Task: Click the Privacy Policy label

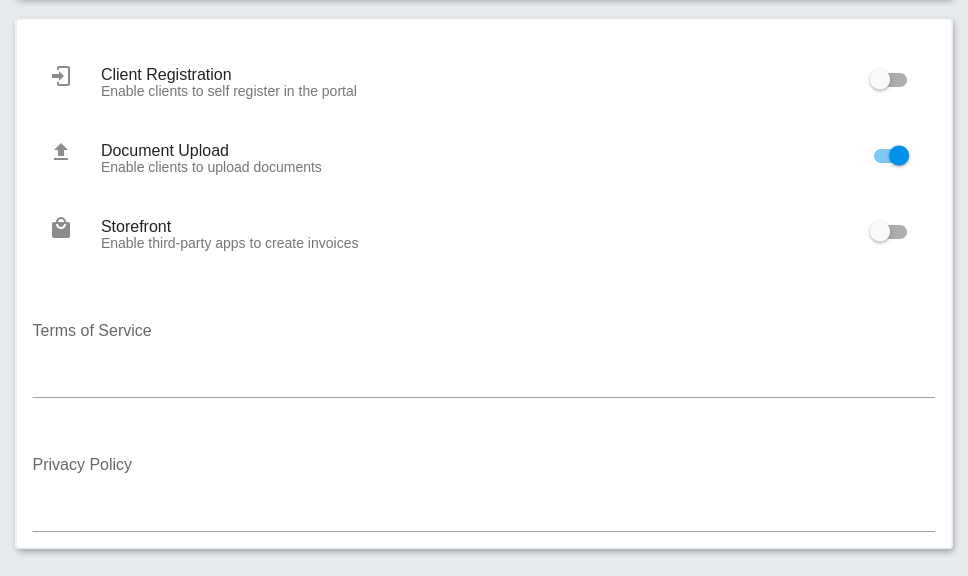Action: pos(82,464)
